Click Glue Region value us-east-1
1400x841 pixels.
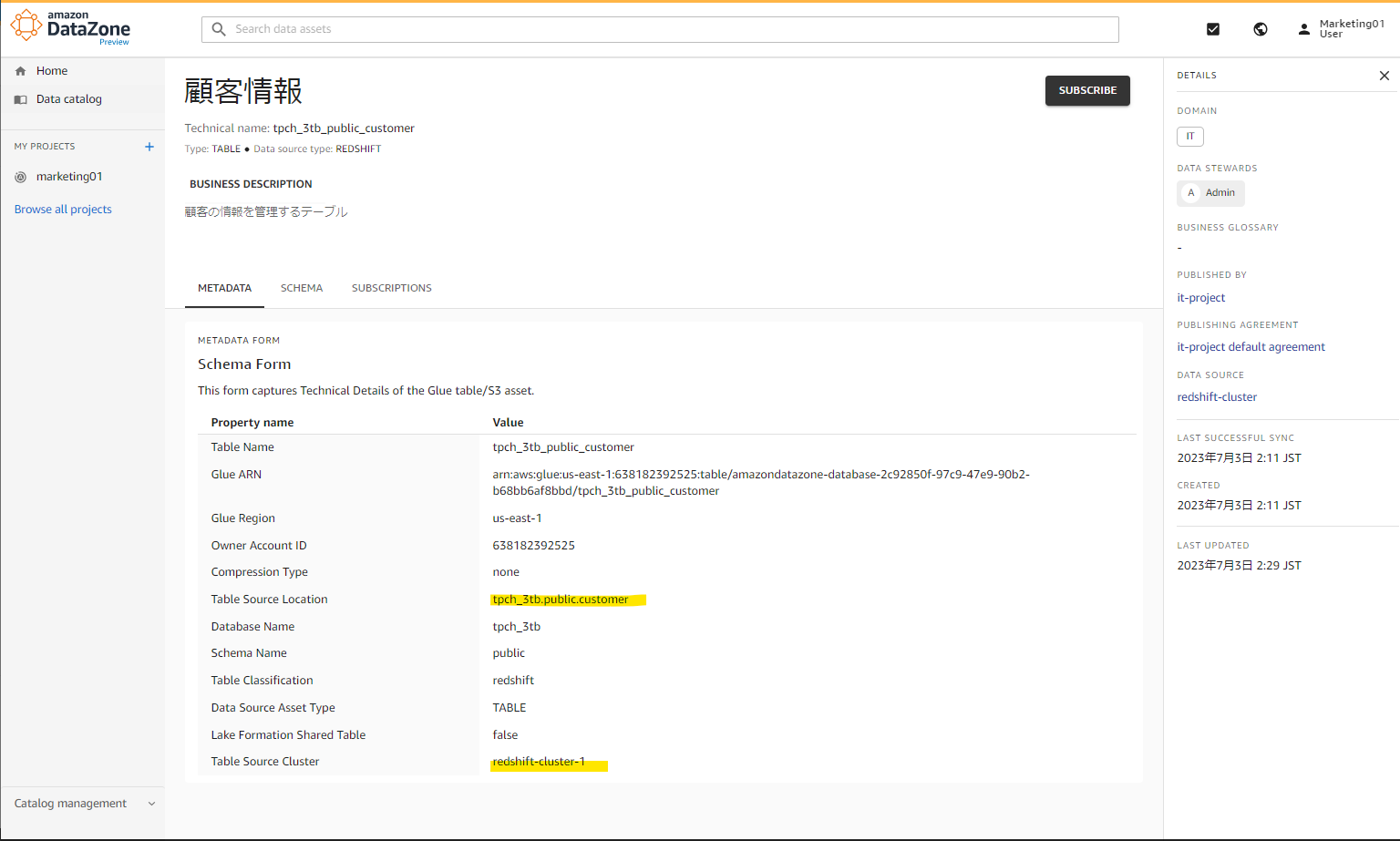click(x=517, y=518)
